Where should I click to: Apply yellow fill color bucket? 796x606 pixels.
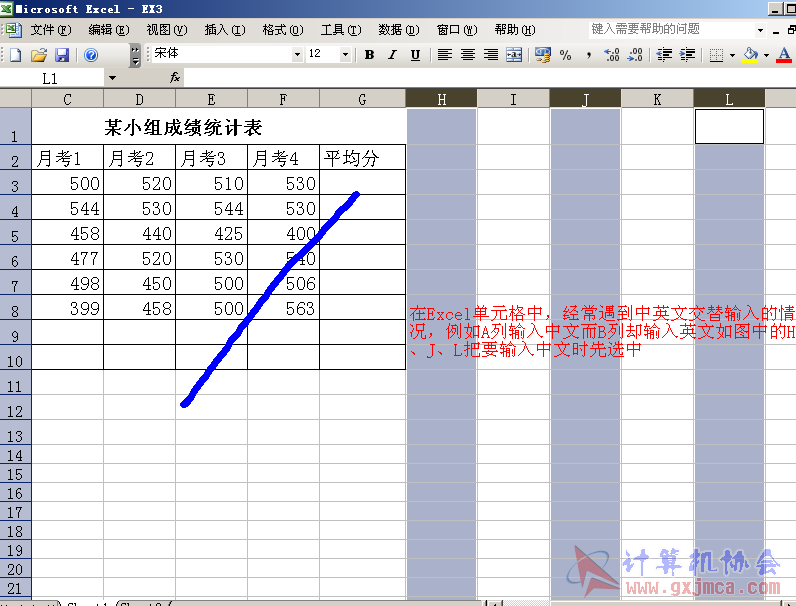(750, 55)
